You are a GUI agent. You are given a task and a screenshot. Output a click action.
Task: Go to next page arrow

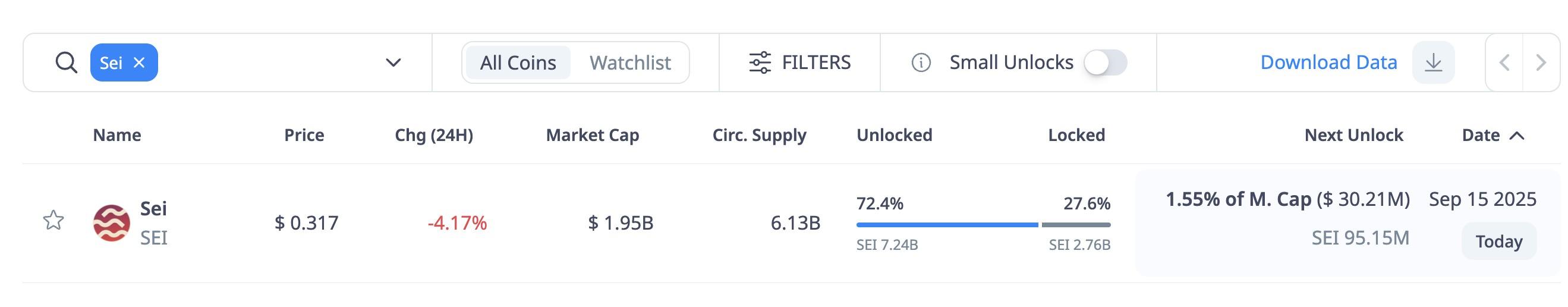click(1541, 62)
